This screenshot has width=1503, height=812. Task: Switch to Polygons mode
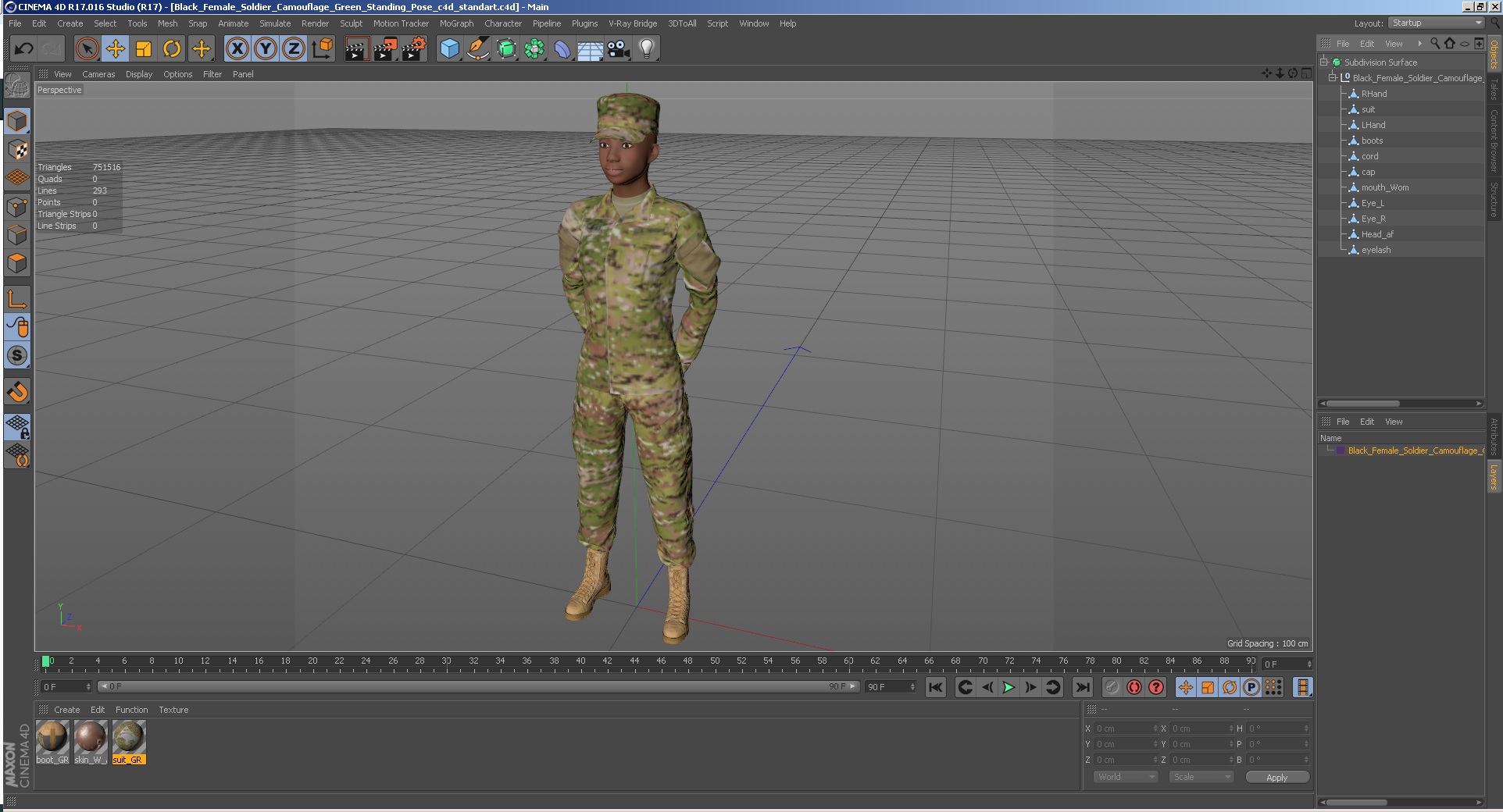pyautogui.click(x=17, y=263)
